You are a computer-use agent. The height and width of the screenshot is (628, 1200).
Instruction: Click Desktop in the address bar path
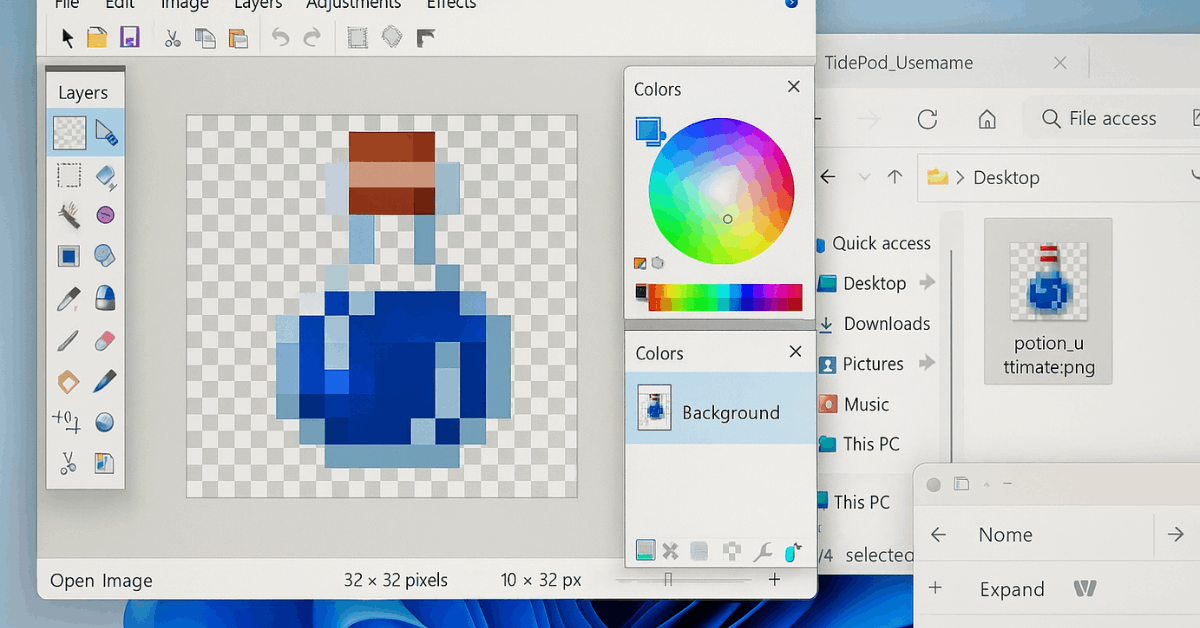point(1006,177)
